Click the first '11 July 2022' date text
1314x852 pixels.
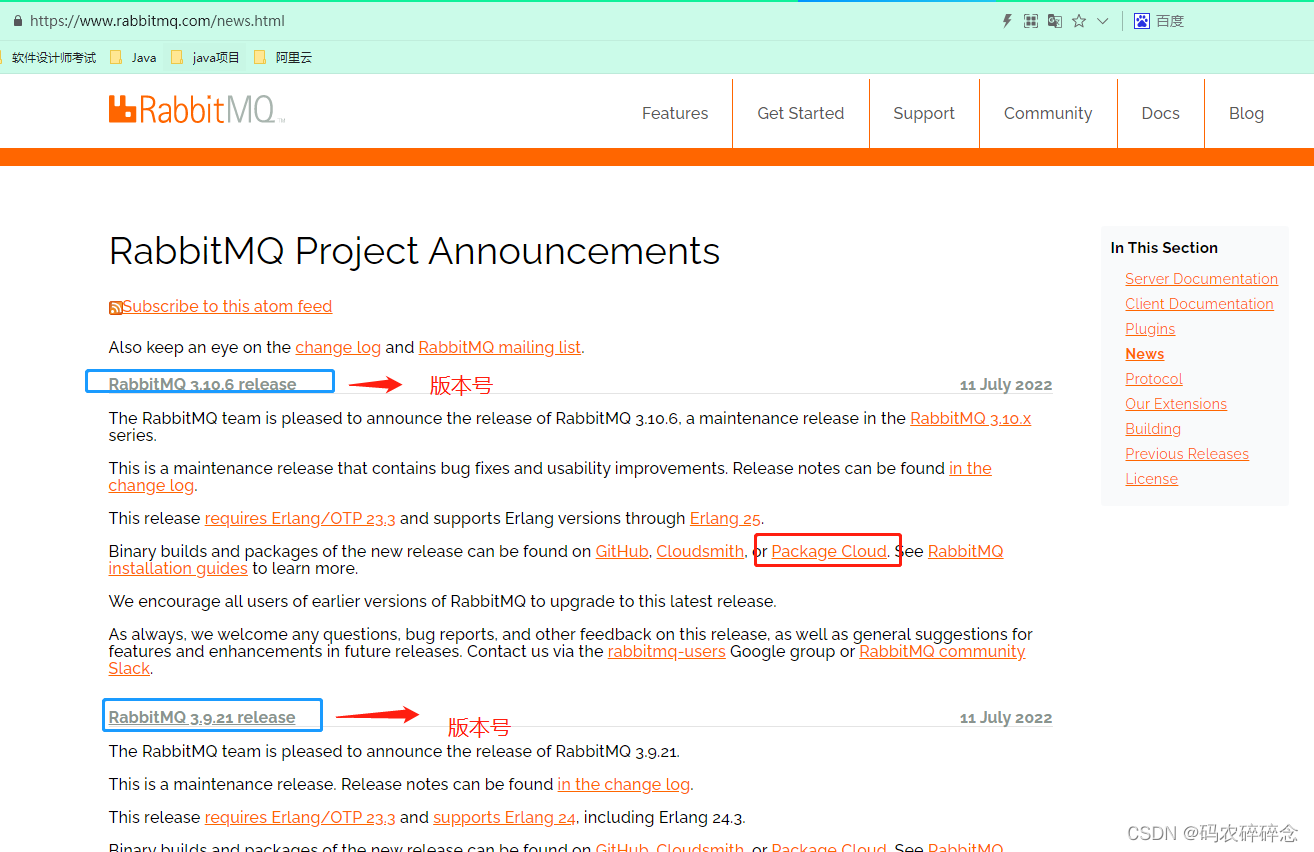tap(1006, 385)
